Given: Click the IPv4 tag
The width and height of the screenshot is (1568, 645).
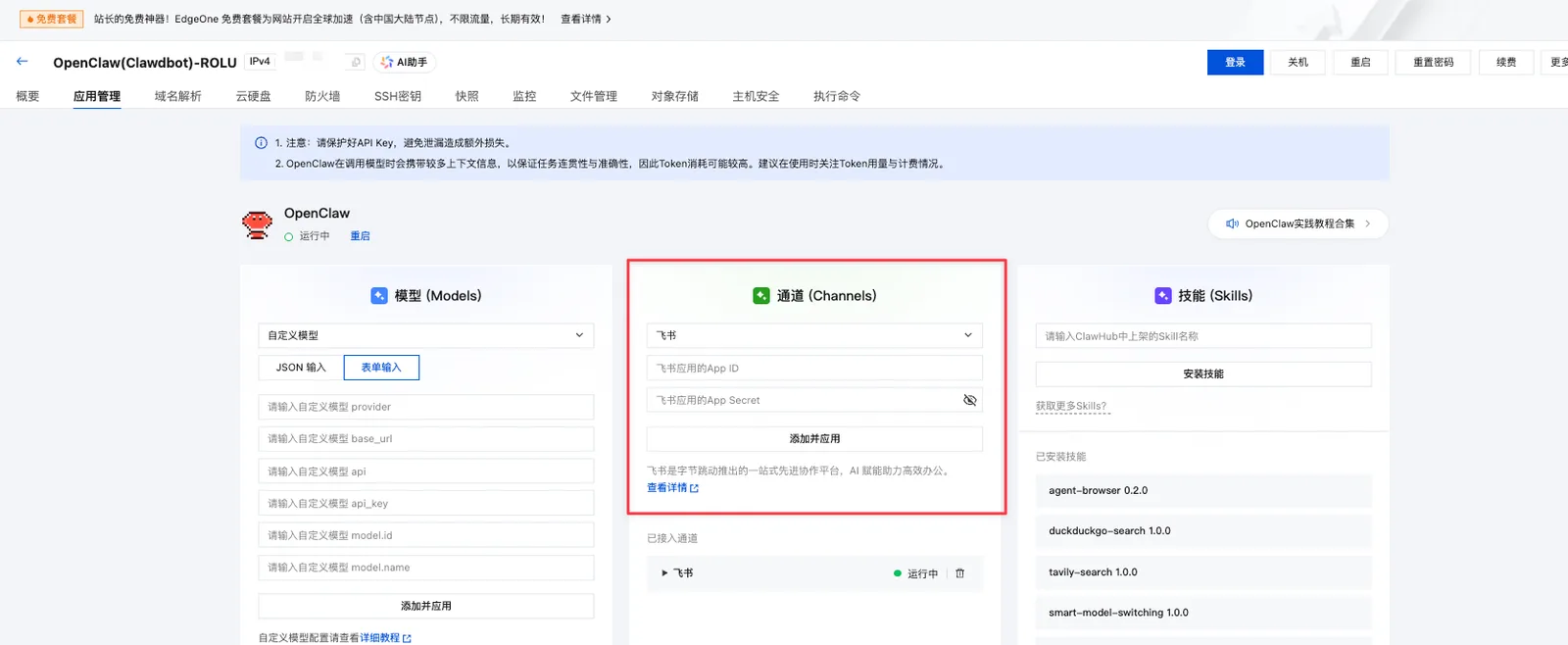Looking at the screenshot, I should [260, 61].
